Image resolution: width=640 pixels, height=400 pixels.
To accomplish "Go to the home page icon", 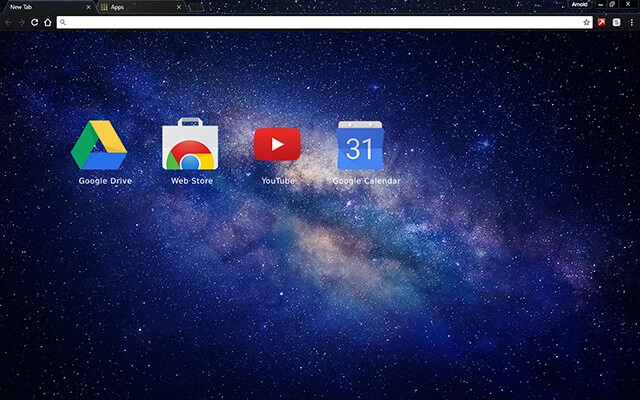I will click(x=48, y=22).
